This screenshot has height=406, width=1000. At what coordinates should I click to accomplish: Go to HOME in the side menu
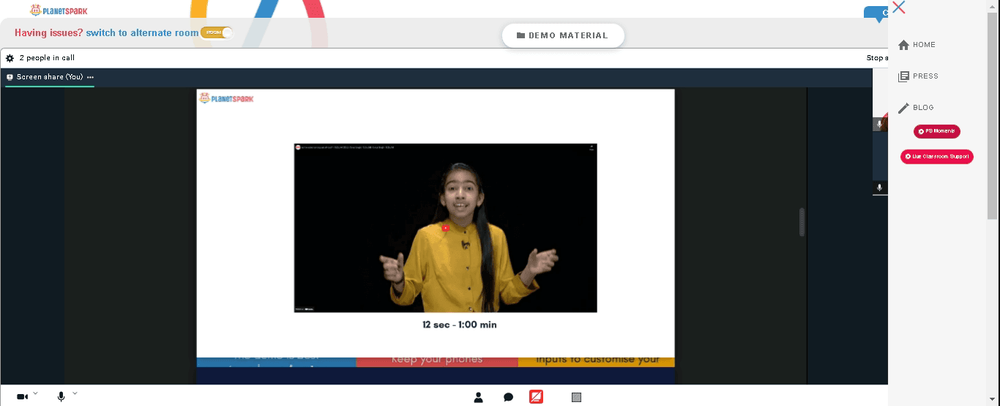click(916, 45)
